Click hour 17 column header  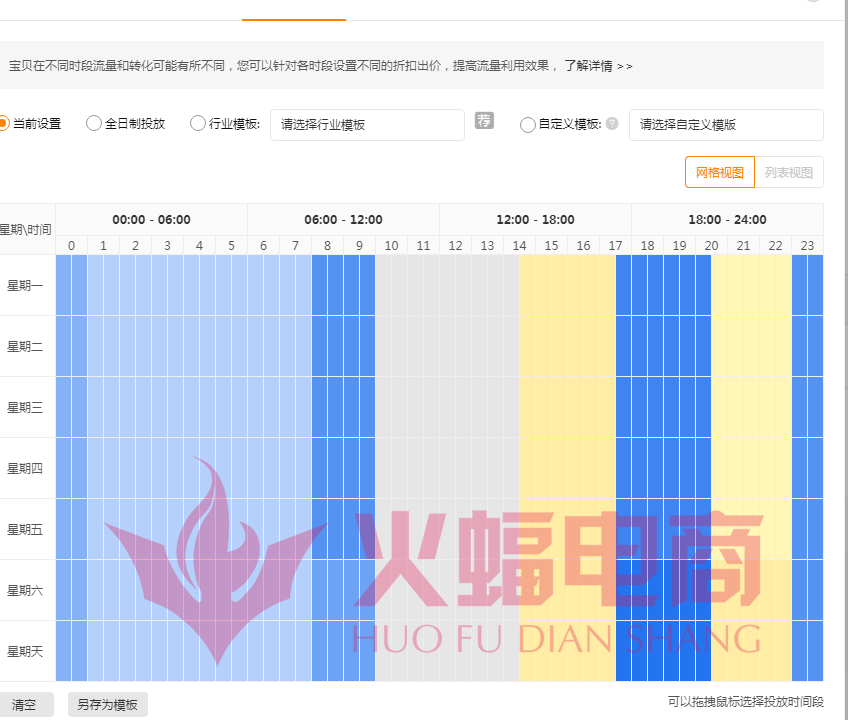(x=615, y=246)
